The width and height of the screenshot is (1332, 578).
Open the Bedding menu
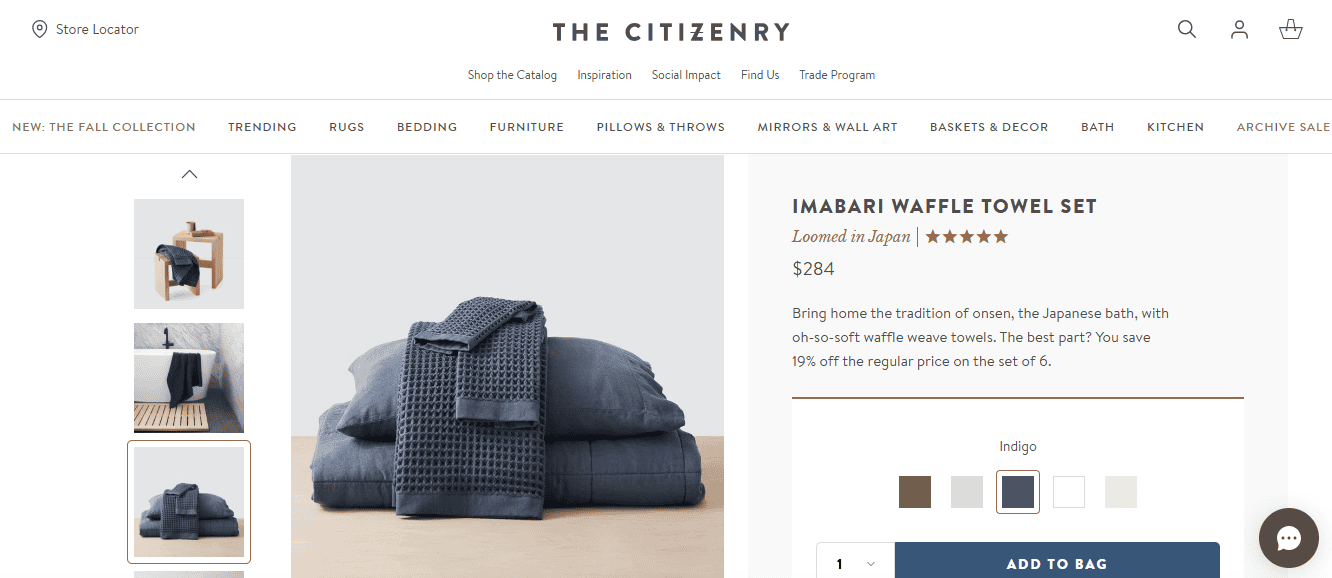click(x=427, y=127)
